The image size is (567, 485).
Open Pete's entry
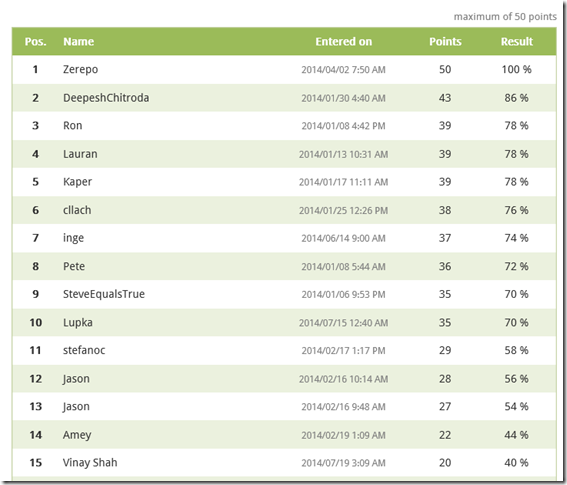pos(74,267)
